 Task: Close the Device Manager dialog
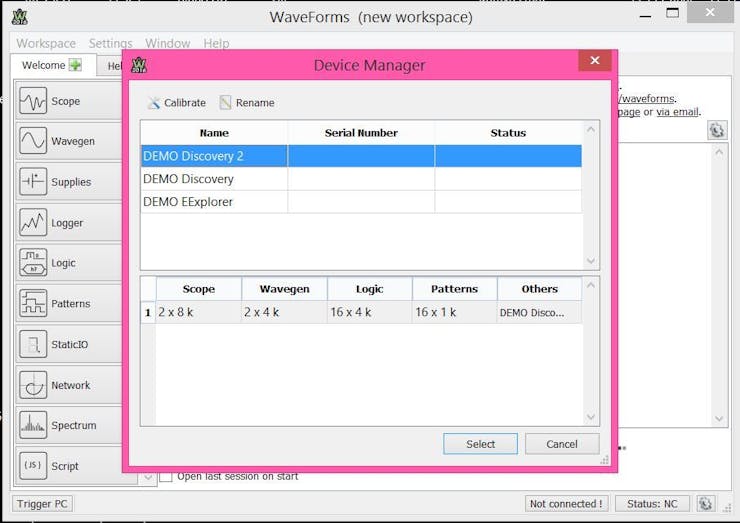point(595,60)
